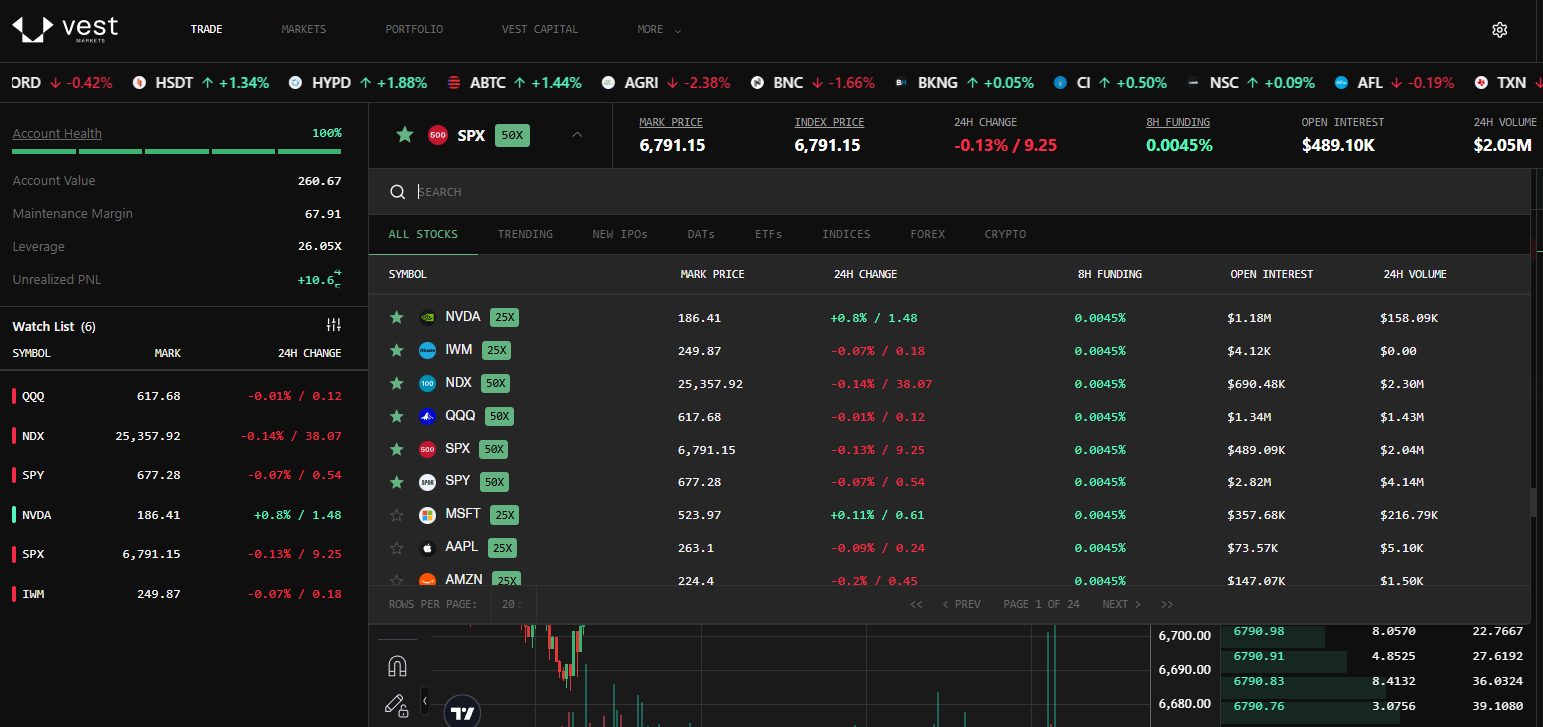Switch to the NEW IPOs tab

pos(620,234)
